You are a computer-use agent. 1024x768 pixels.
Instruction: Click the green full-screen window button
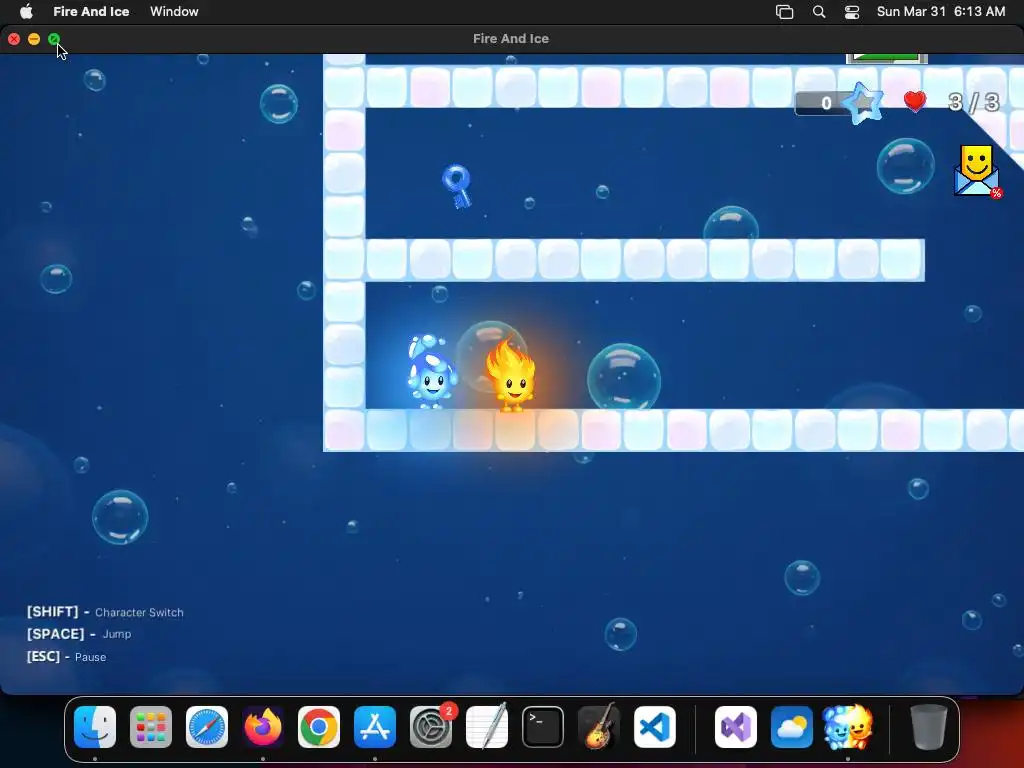(54, 39)
